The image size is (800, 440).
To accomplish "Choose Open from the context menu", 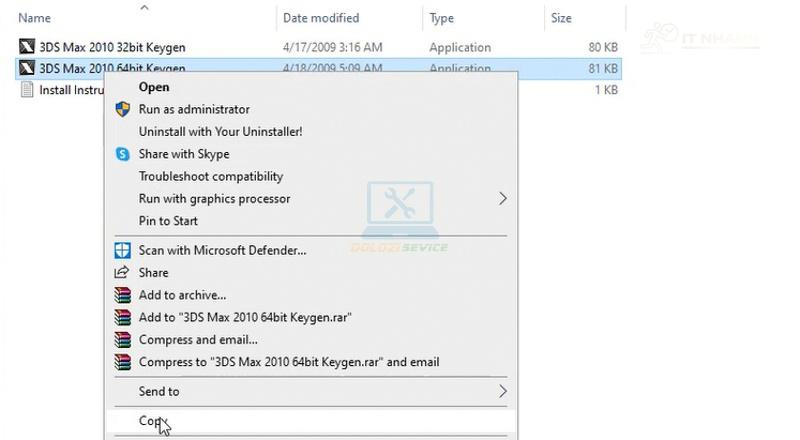I will [x=154, y=87].
